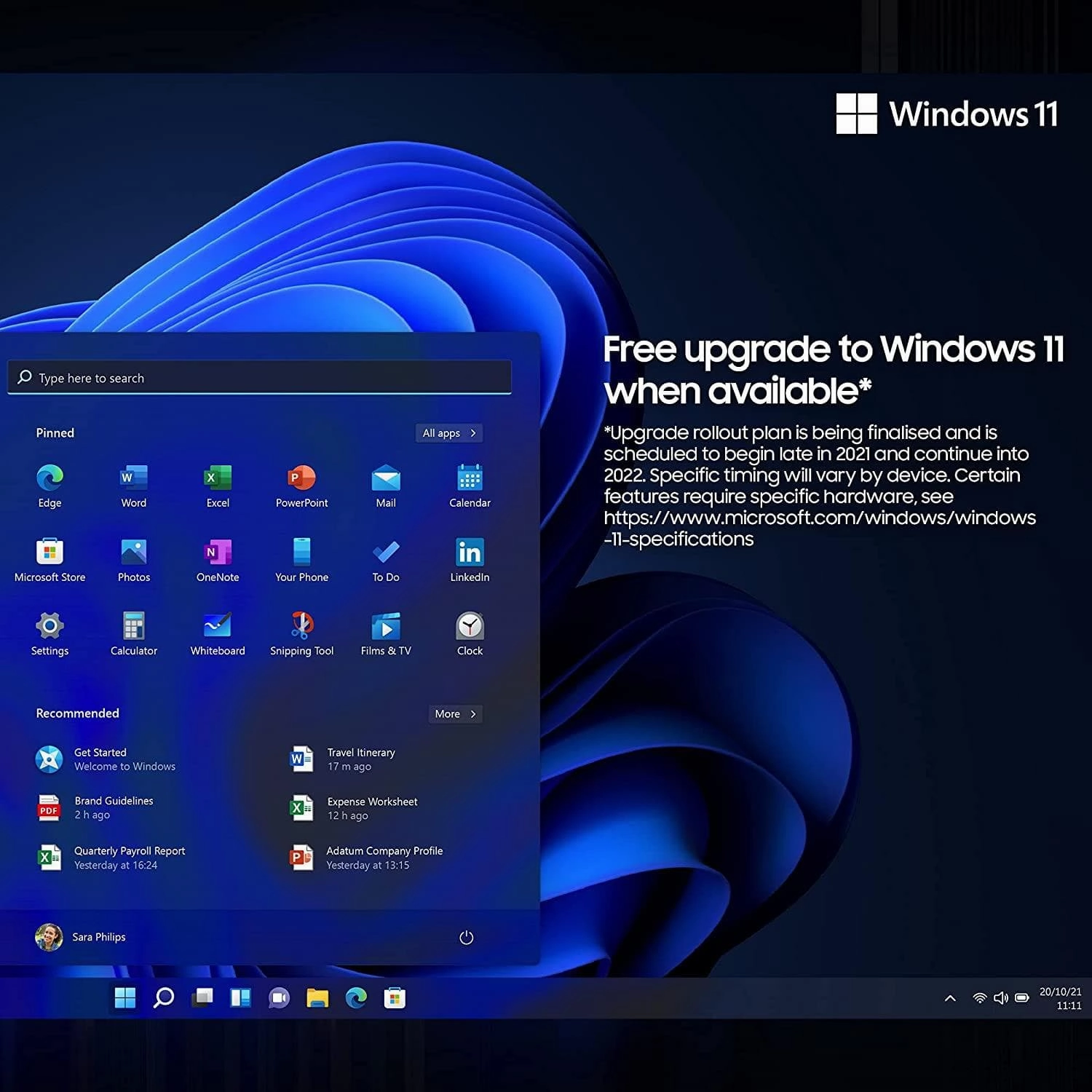Open Microsoft Store from taskbar
The height and width of the screenshot is (1092, 1092).
395,998
